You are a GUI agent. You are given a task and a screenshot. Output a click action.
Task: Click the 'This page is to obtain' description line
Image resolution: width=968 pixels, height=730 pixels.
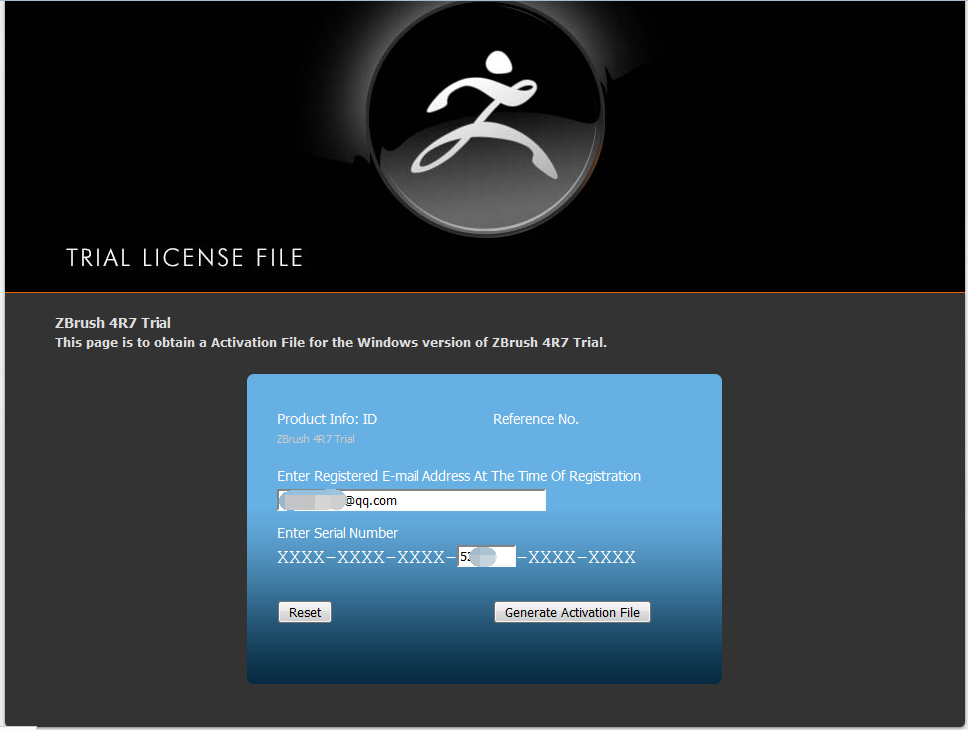331,342
